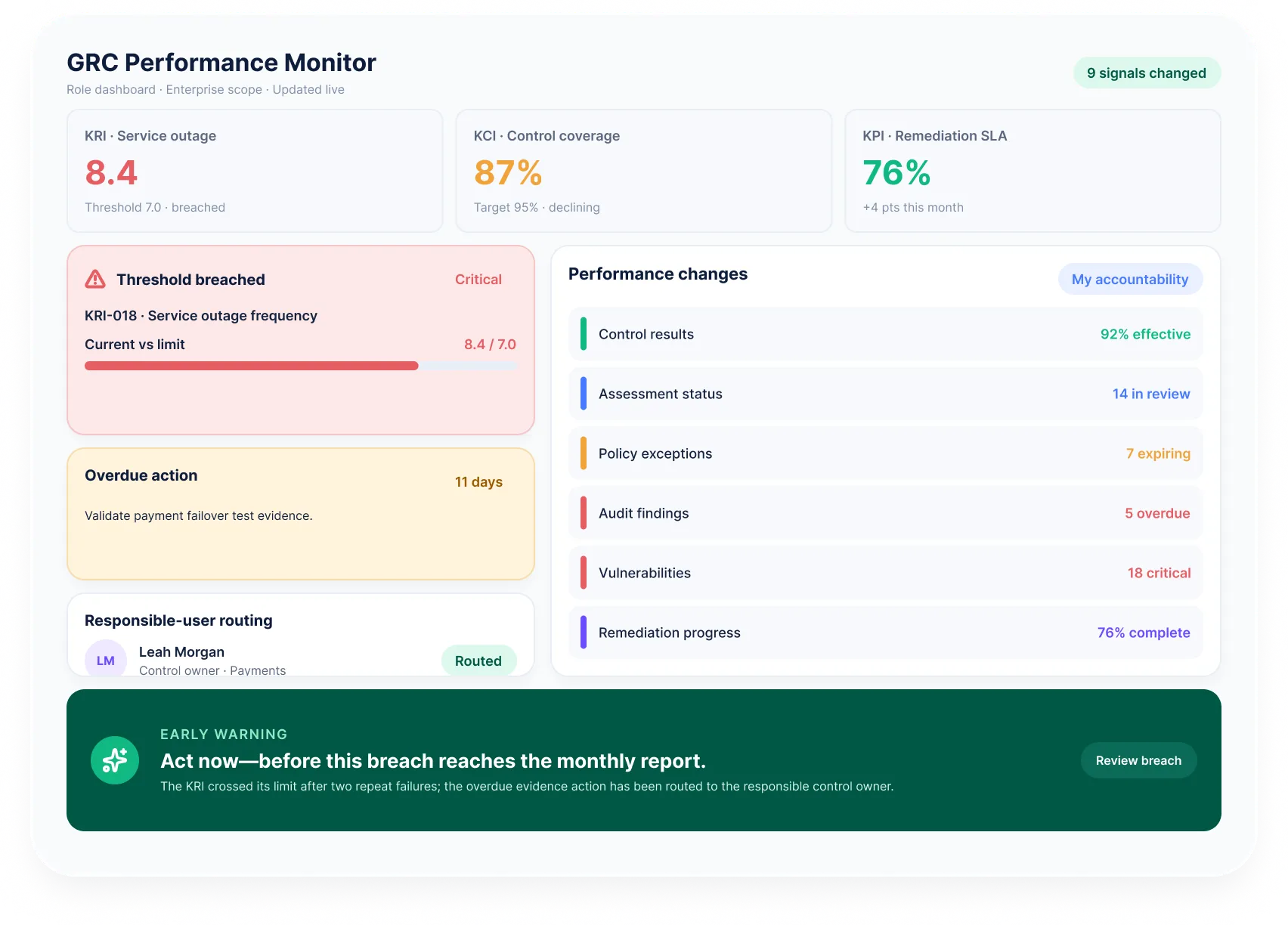Click the red bar beside Vulnerabilities
Image resolution: width=1288 pixels, height=925 pixels.
(x=584, y=573)
